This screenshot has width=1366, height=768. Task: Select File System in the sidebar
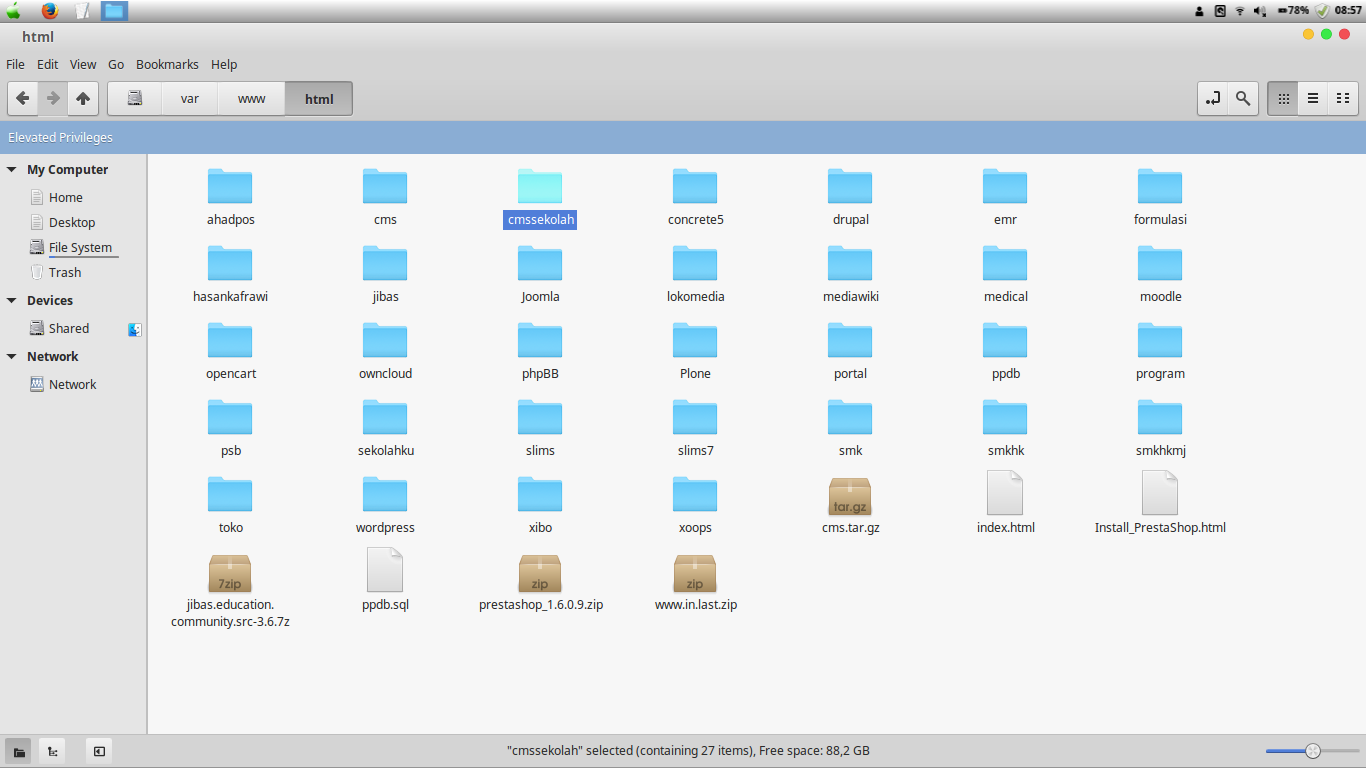coord(80,248)
